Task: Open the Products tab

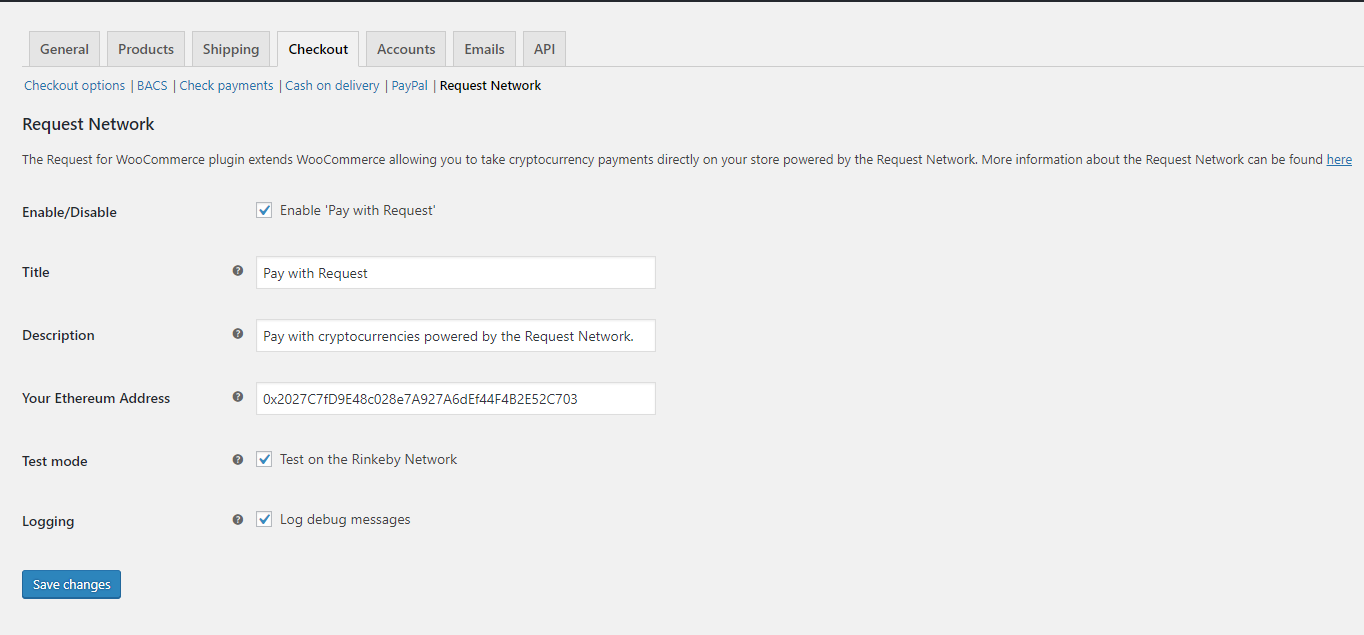Action: (x=146, y=49)
